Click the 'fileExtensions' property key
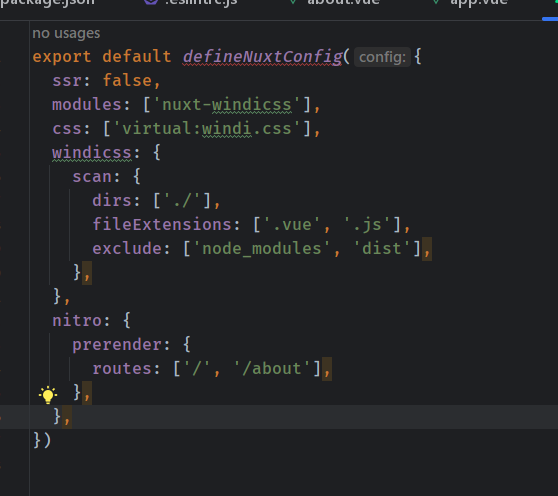The width and height of the screenshot is (558, 496). (162, 225)
